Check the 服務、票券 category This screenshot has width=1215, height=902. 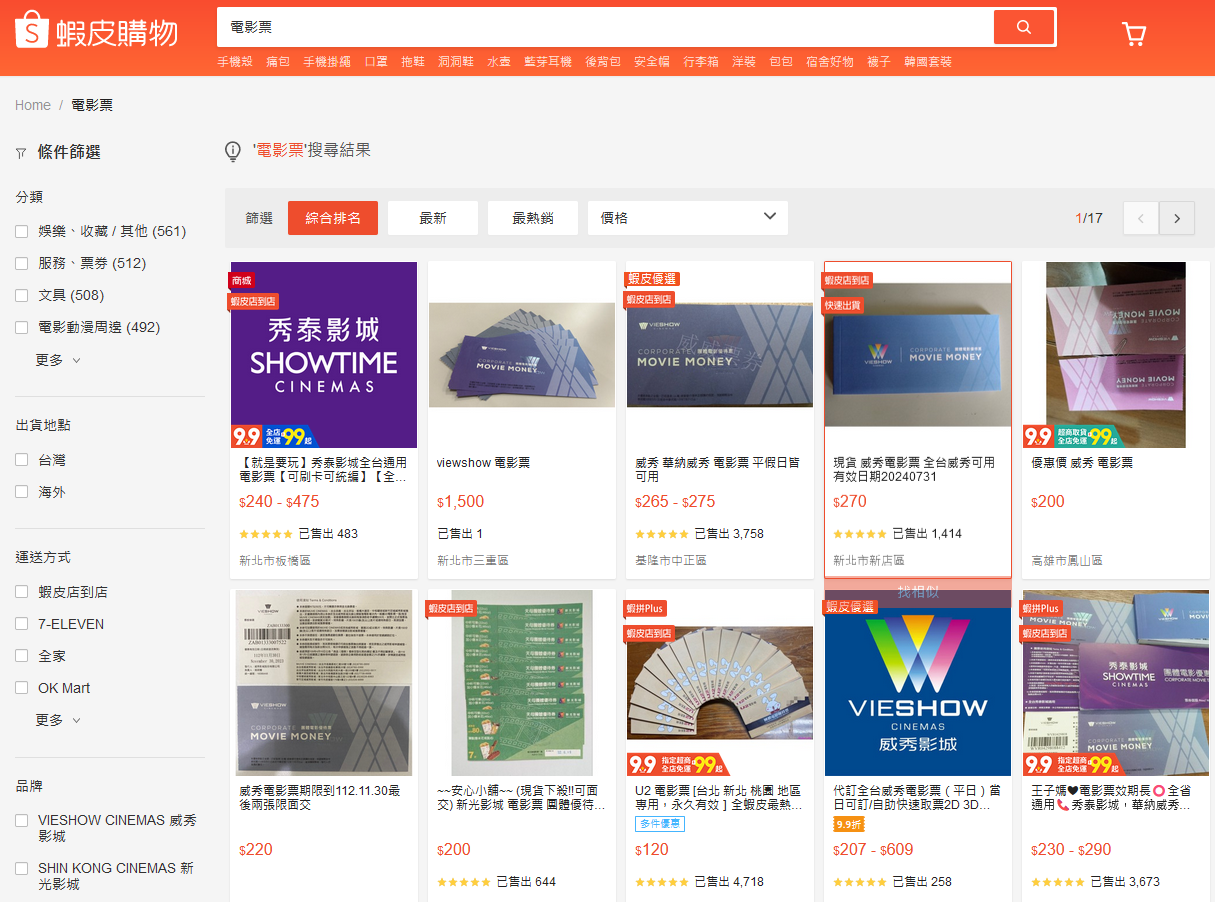click(21, 263)
